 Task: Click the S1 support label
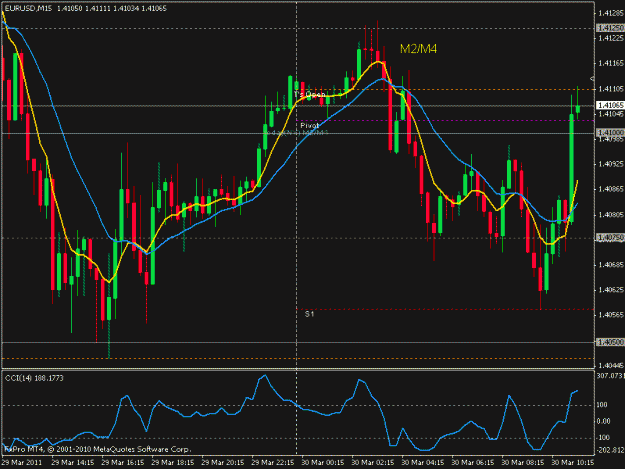[309, 314]
